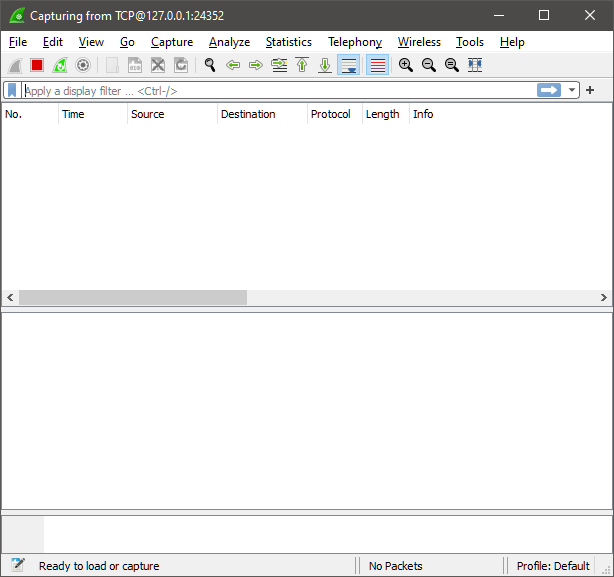Click the scrollbar right arrow
Viewport: 614px width, 577px height.
click(603, 298)
